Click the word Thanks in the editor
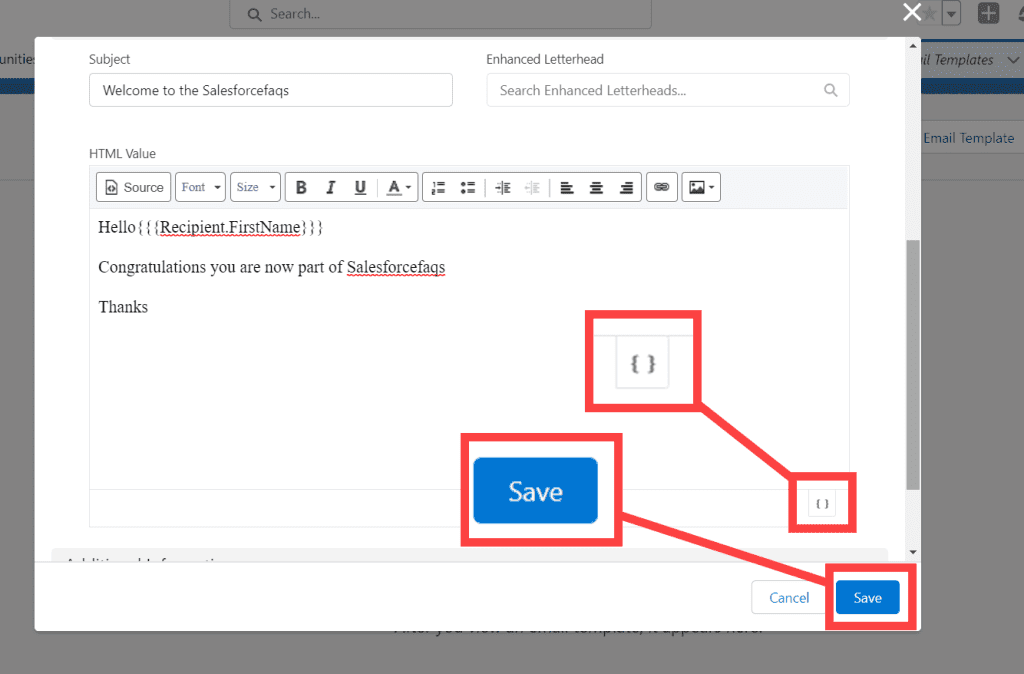The height and width of the screenshot is (674, 1024). tap(123, 307)
